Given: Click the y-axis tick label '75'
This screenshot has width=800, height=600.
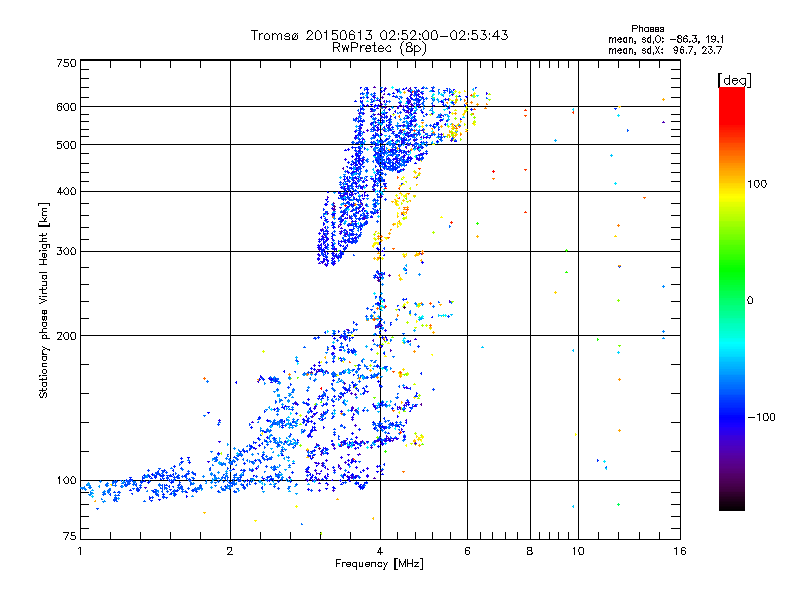Looking at the screenshot, I should pos(70,536).
